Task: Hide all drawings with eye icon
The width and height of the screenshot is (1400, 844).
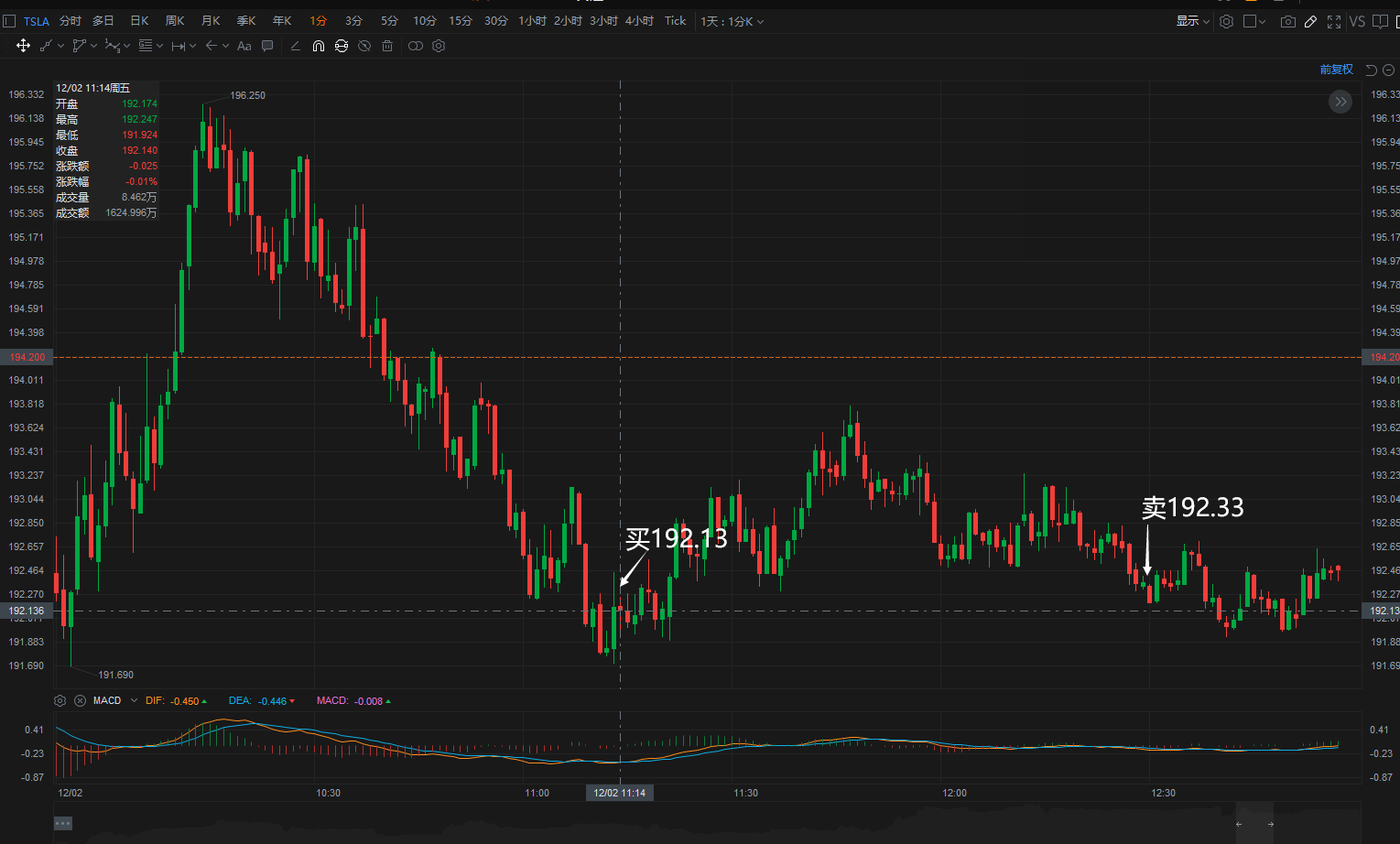Action: [364, 46]
